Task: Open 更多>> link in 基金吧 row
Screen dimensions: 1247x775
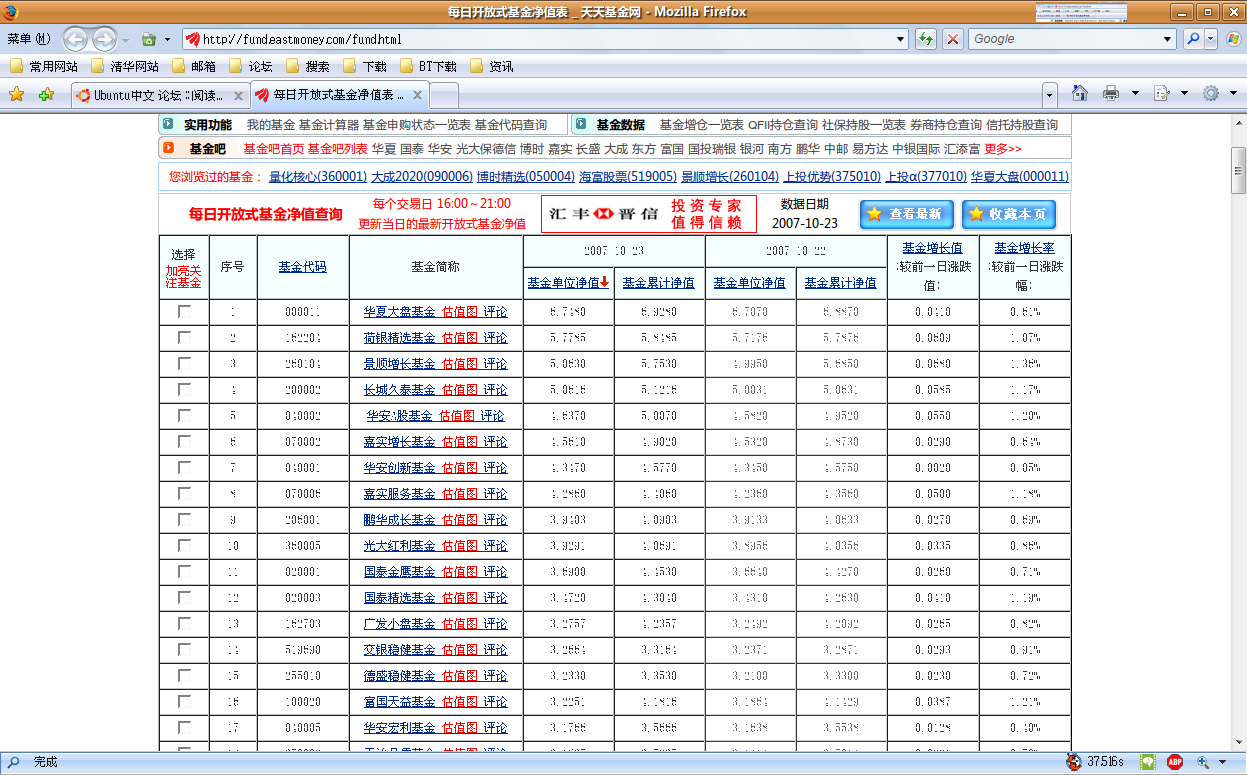Action: (1003, 149)
